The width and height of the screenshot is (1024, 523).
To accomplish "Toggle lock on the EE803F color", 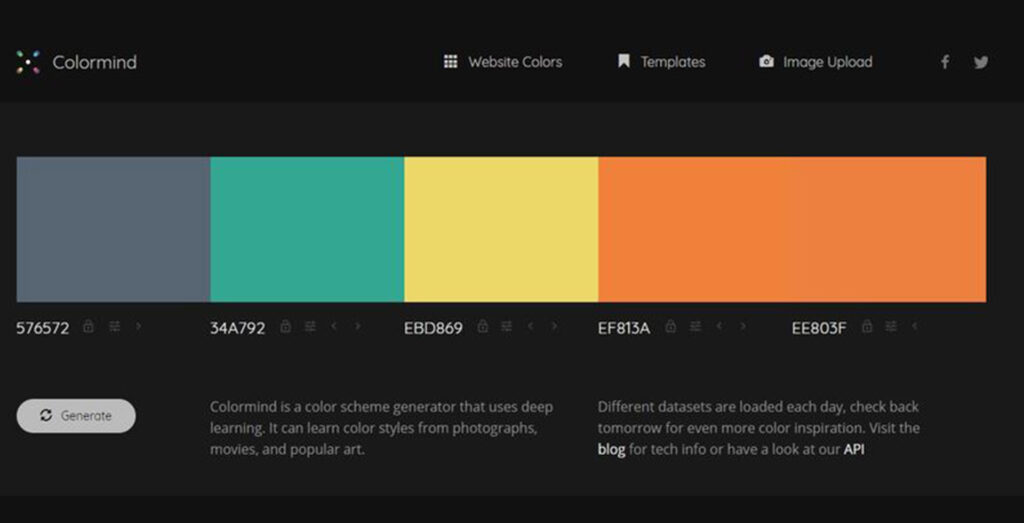I will (x=867, y=326).
